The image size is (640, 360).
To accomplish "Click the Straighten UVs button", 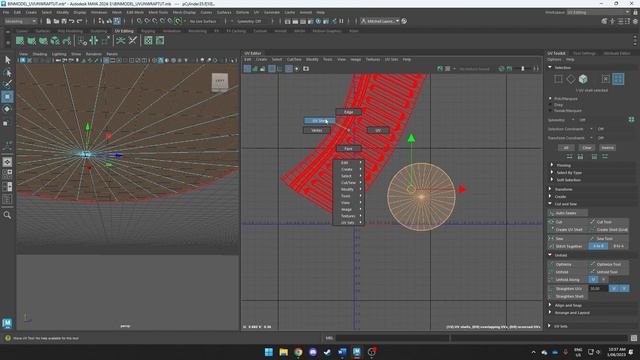I will (x=568, y=289).
